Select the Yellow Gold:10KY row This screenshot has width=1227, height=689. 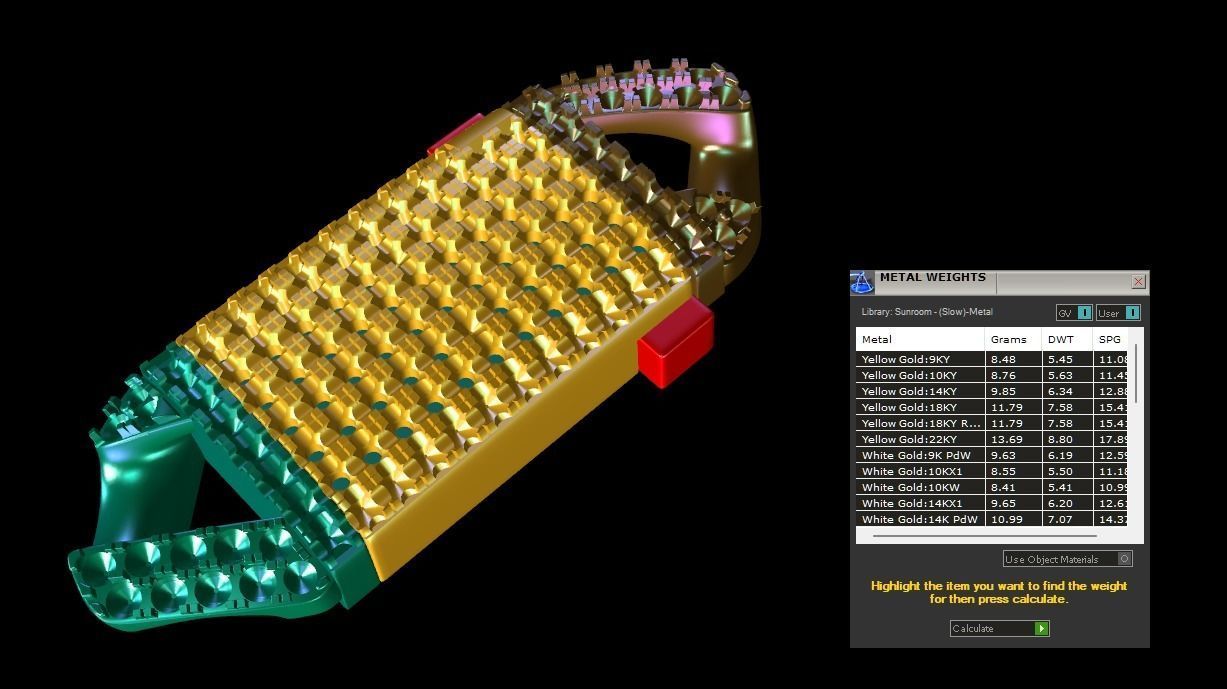992,375
